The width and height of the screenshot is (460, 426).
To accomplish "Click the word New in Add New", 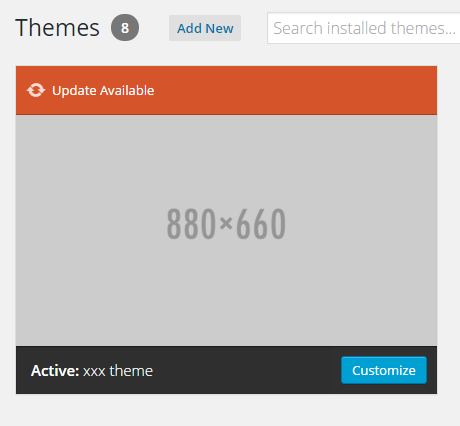I will pyautogui.click(x=219, y=28).
